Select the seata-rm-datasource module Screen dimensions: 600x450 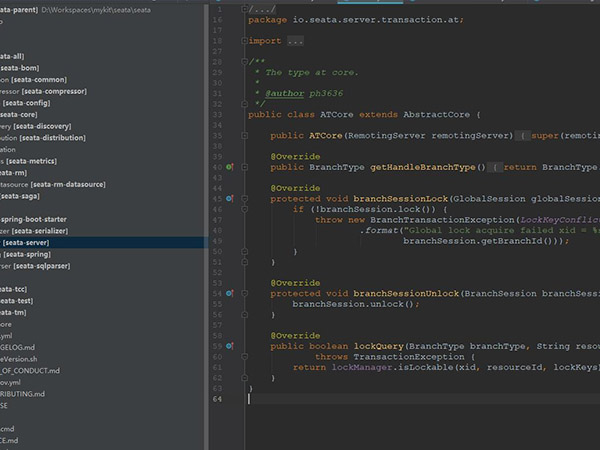(70, 184)
